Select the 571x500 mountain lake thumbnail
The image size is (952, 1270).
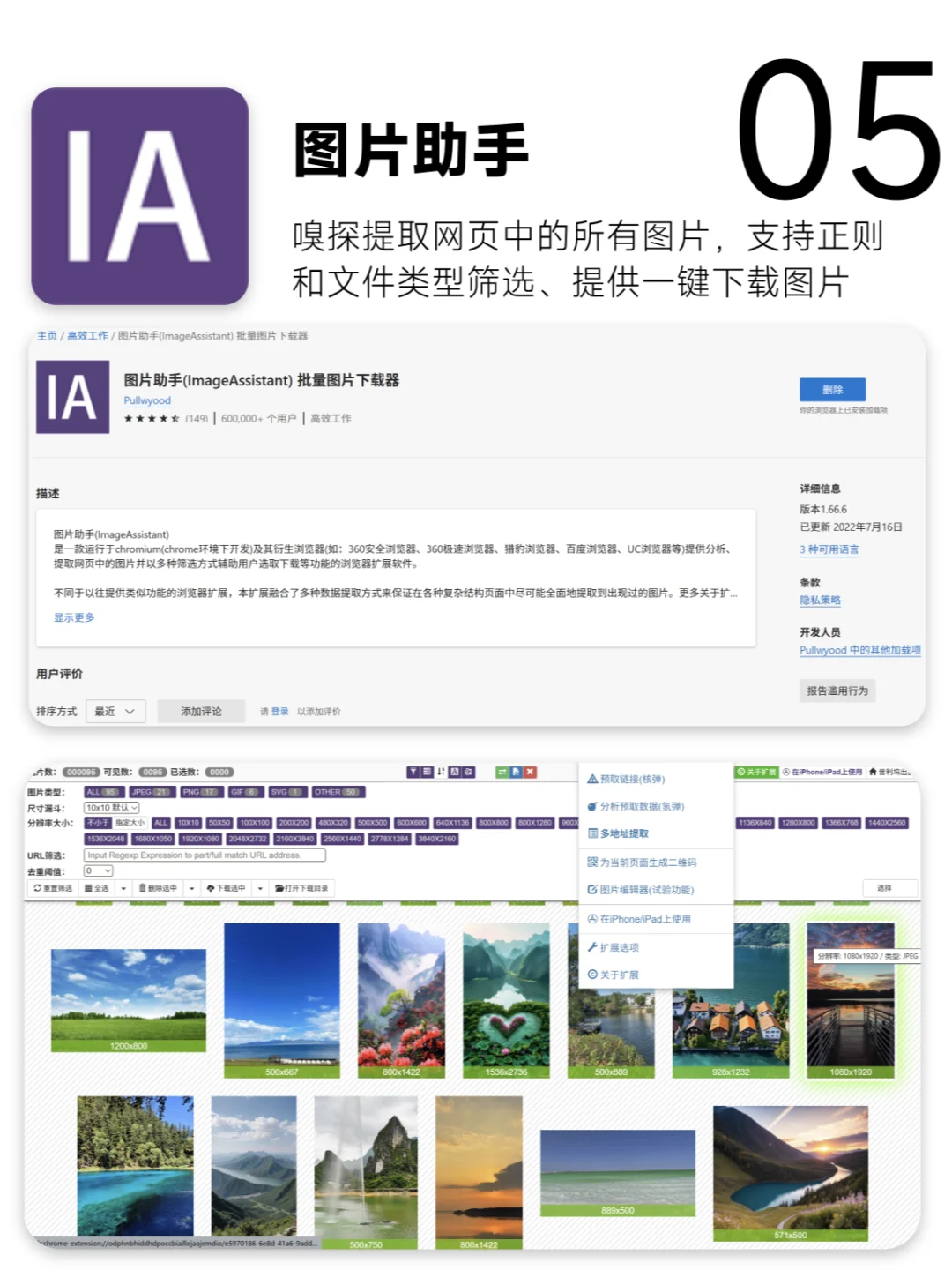coord(791,1173)
